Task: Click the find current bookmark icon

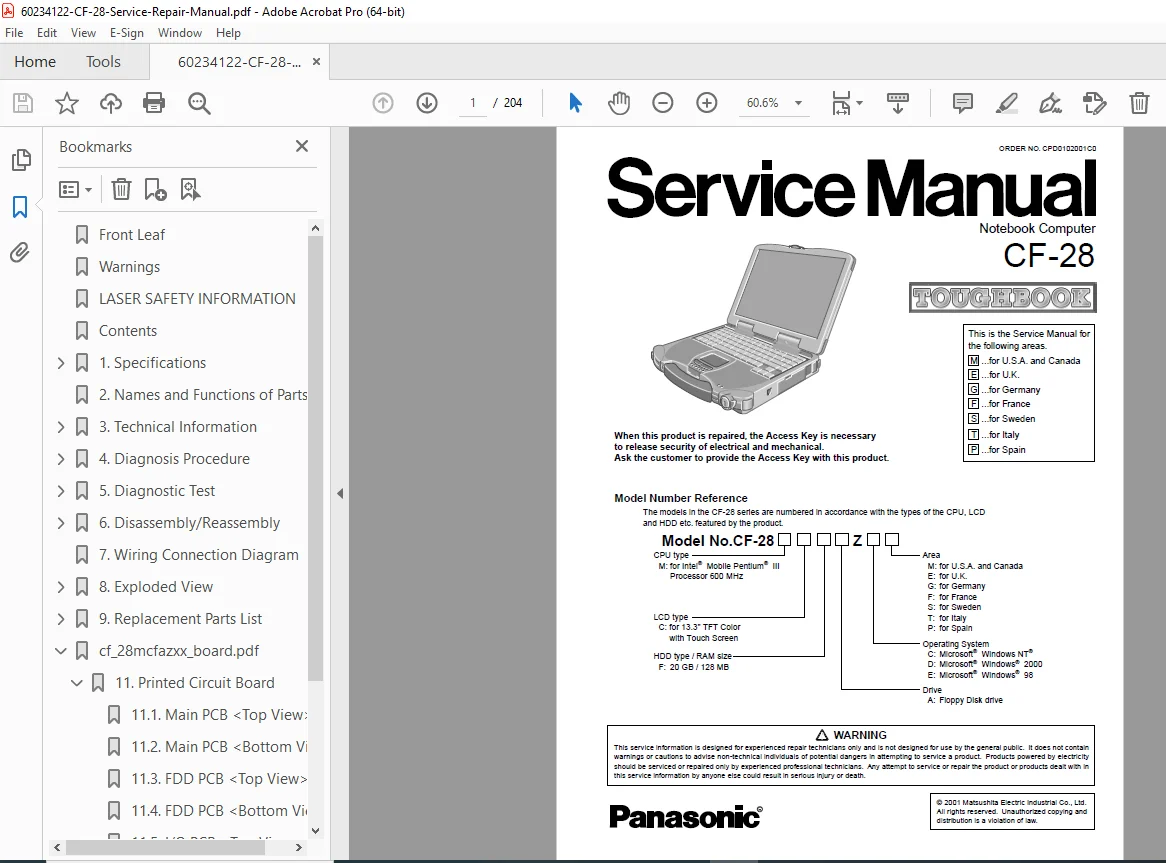Action: (190, 190)
